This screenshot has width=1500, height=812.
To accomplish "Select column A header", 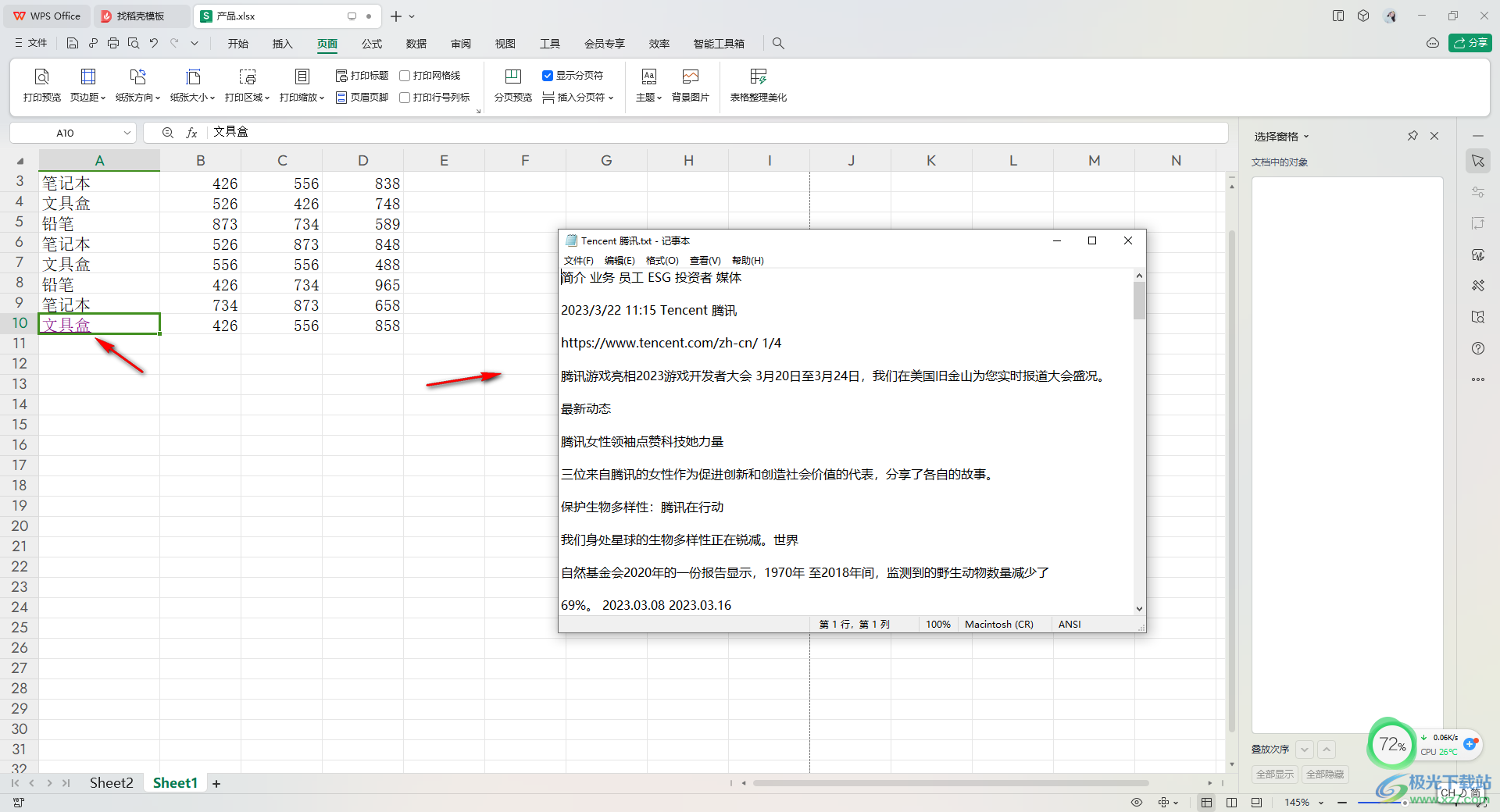I will click(99, 160).
